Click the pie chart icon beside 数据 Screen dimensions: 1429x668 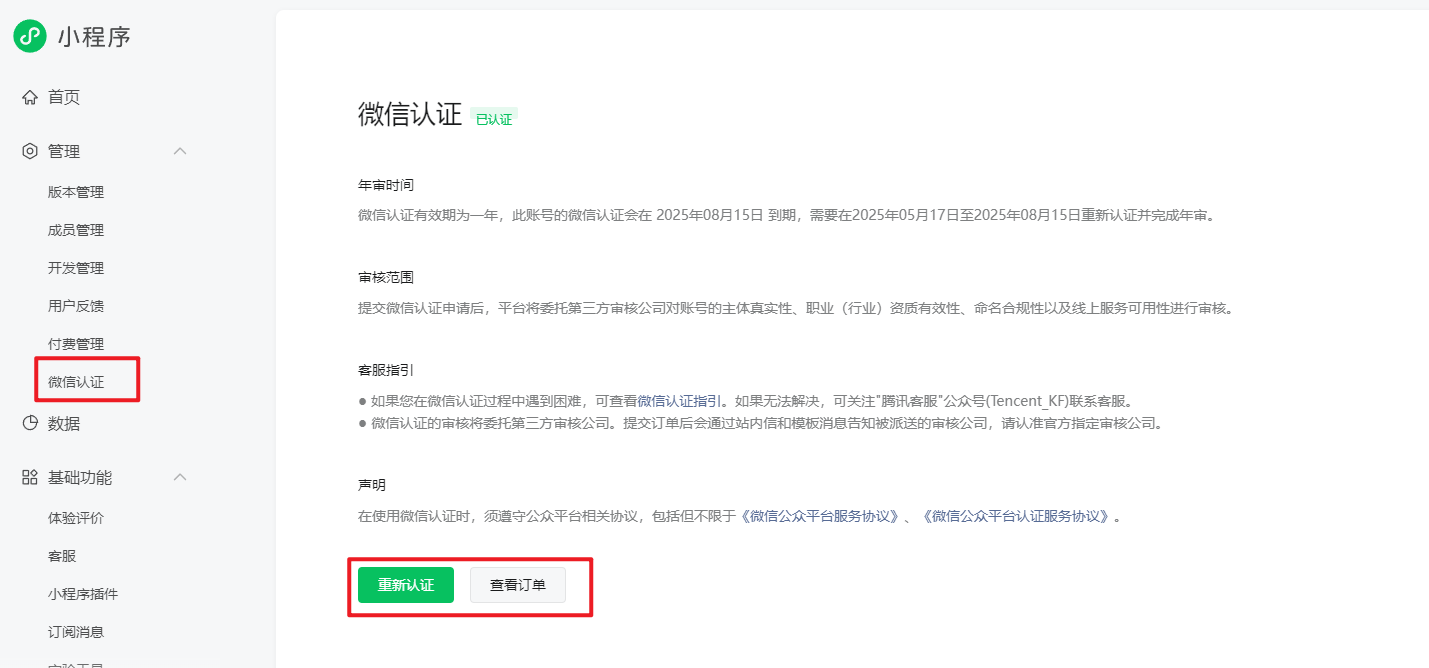click(x=30, y=423)
